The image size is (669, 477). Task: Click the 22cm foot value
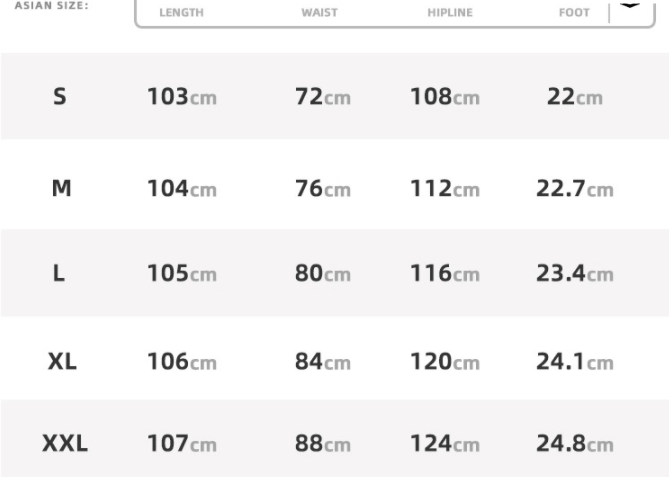tap(574, 97)
